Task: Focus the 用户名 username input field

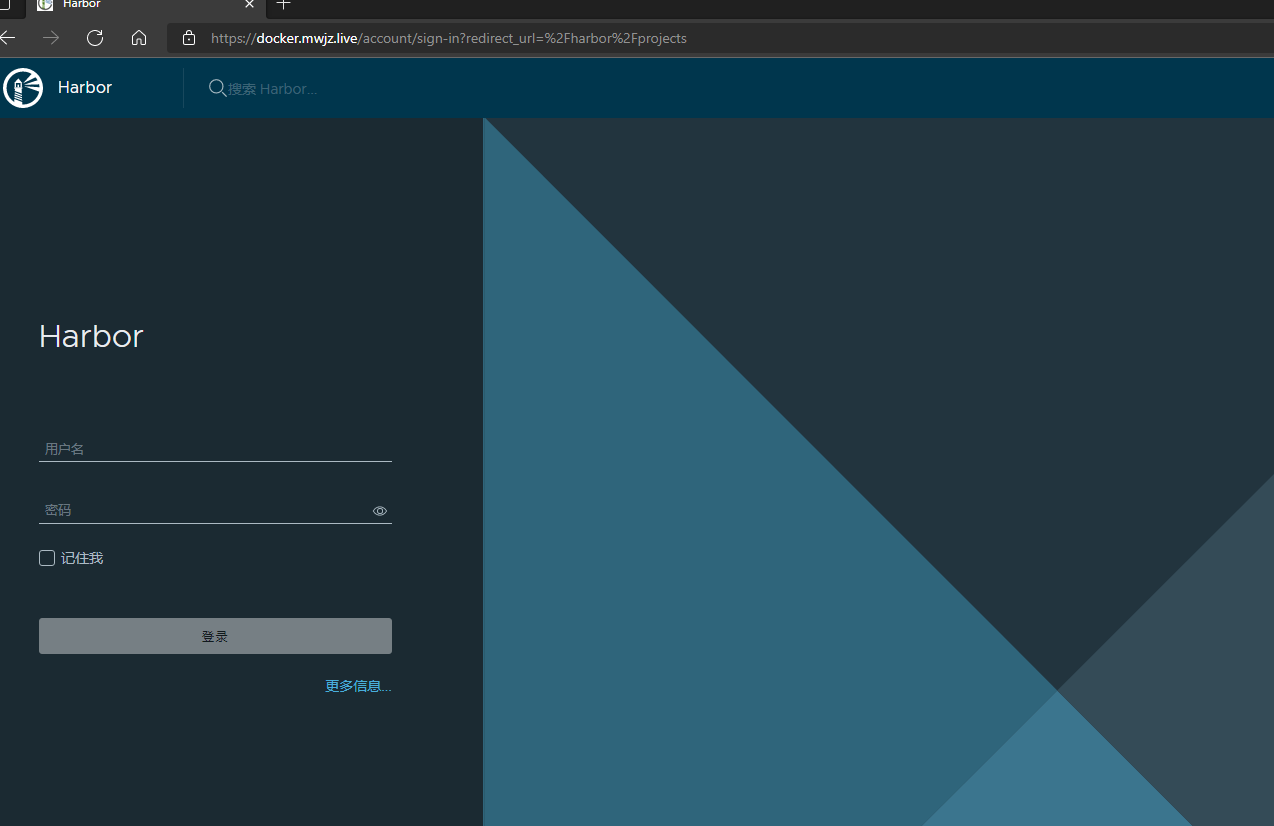Action: 215,449
